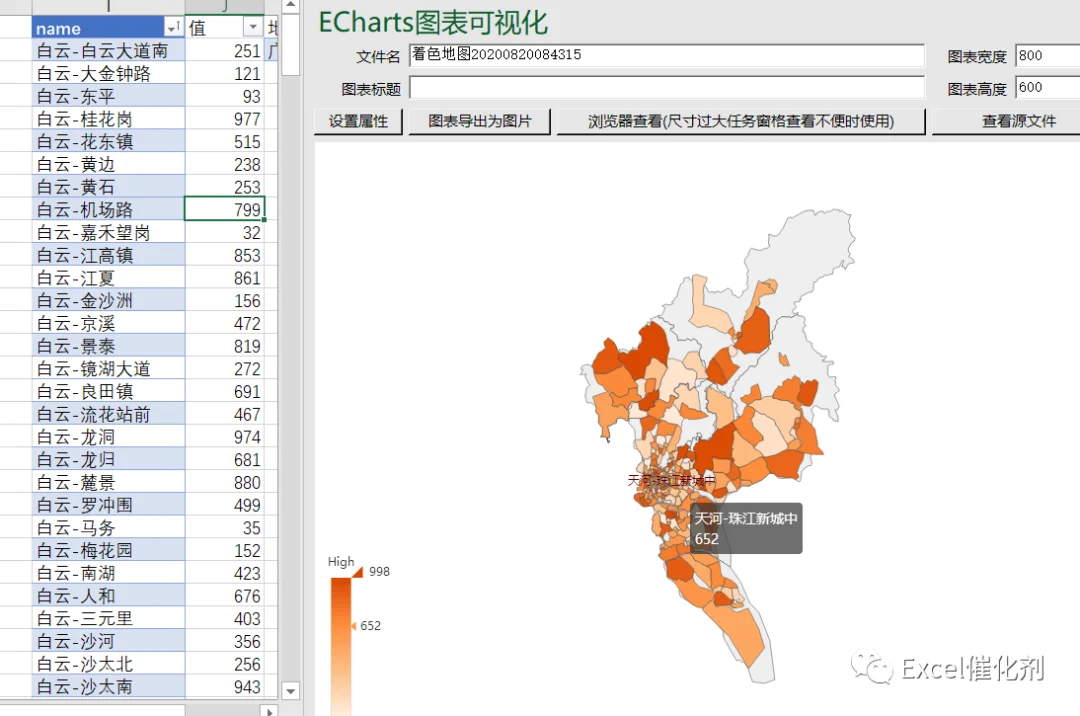
Task: Select the value cell 943
Action: 225,686
